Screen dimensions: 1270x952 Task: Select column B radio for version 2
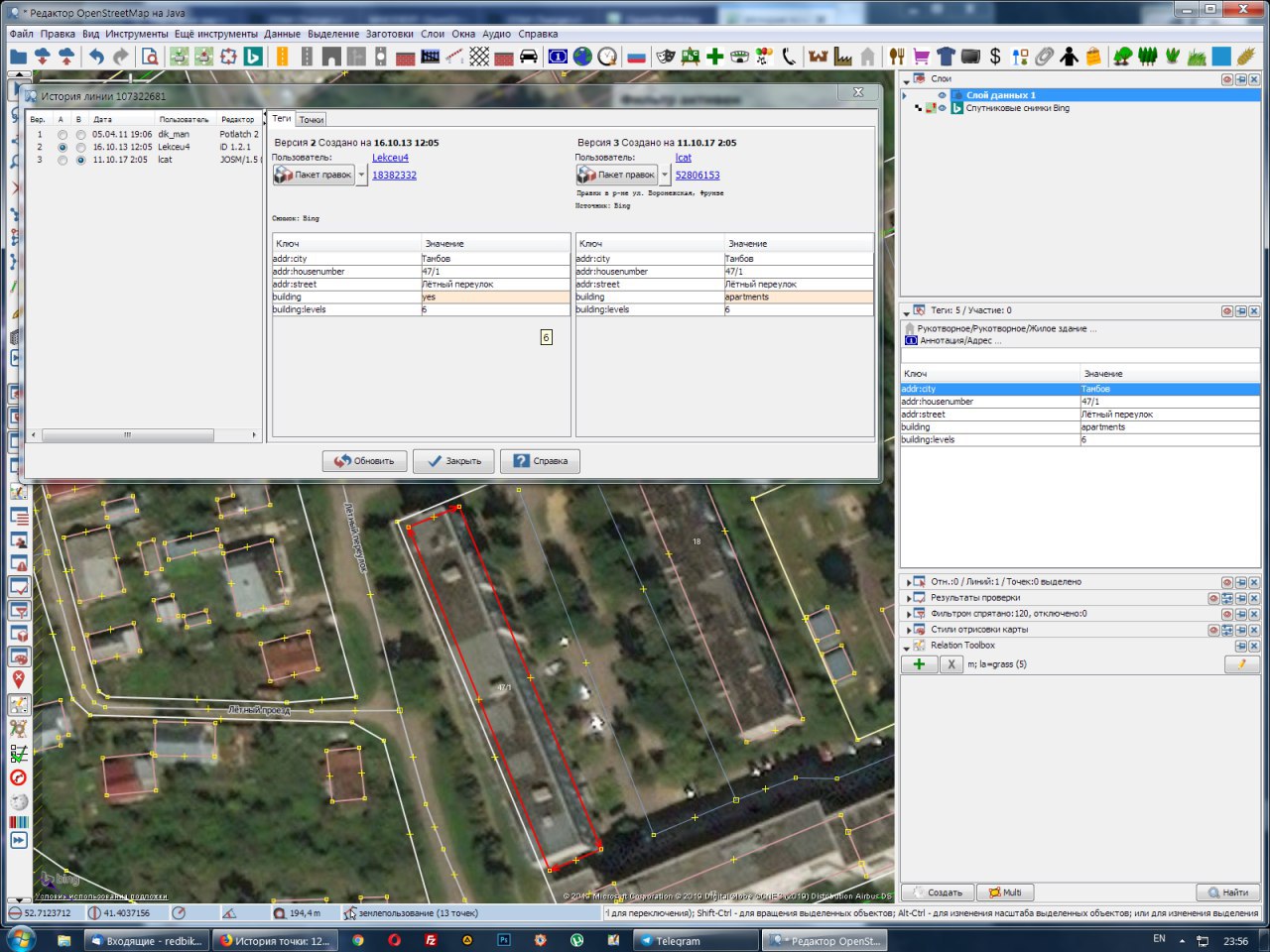80,147
